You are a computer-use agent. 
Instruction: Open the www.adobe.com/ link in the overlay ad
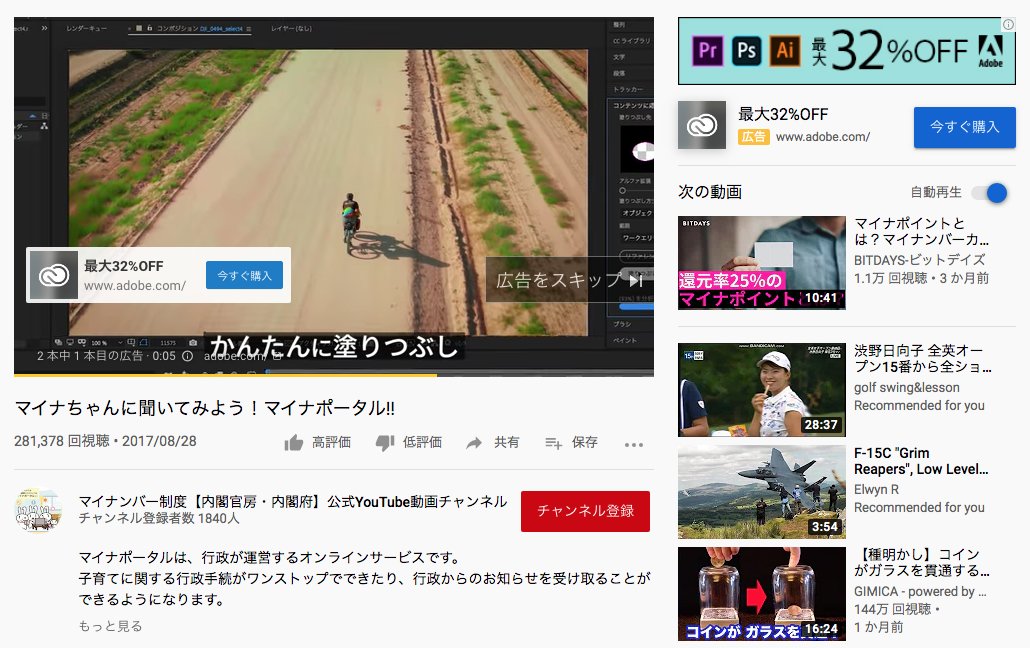[x=135, y=286]
